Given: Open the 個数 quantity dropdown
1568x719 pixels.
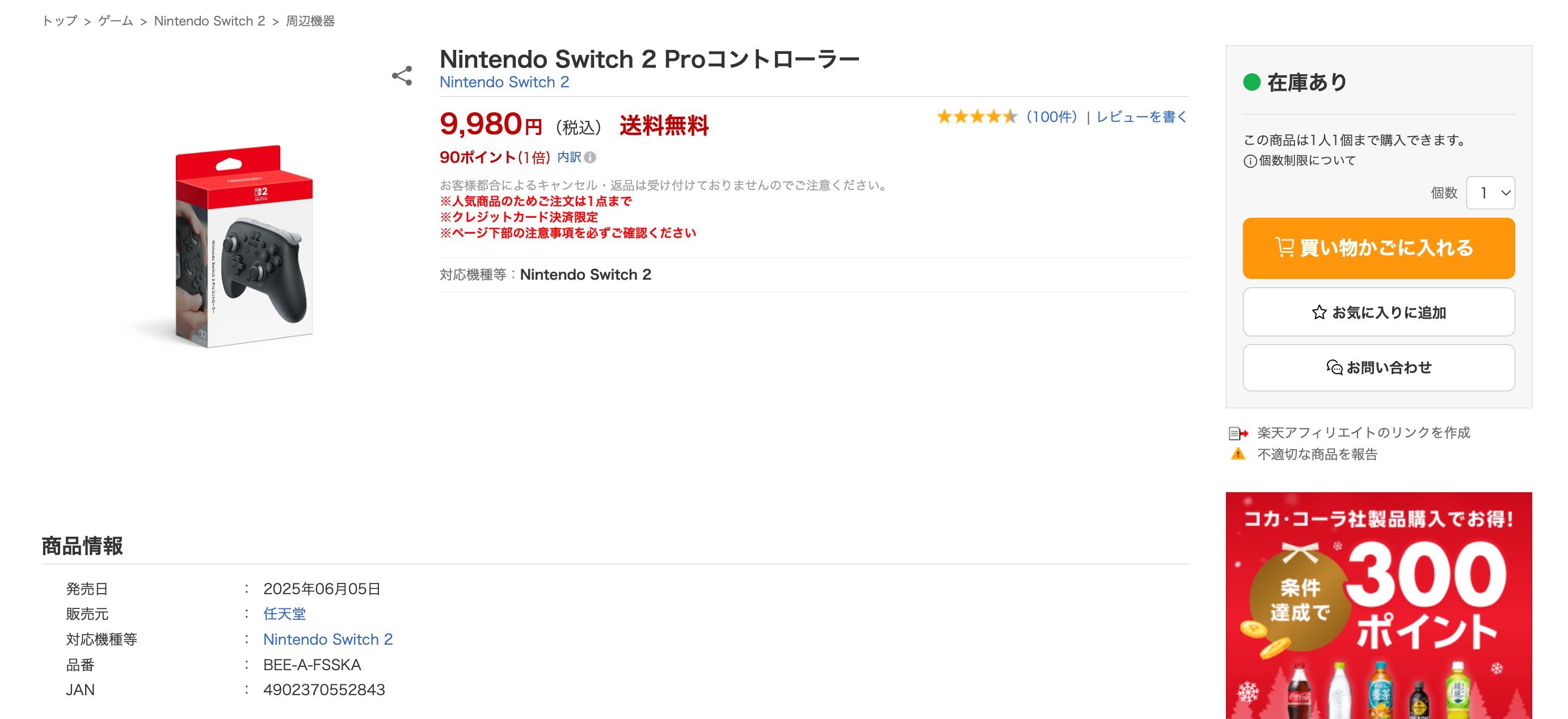Looking at the screenshot, I should (1490, 193).
